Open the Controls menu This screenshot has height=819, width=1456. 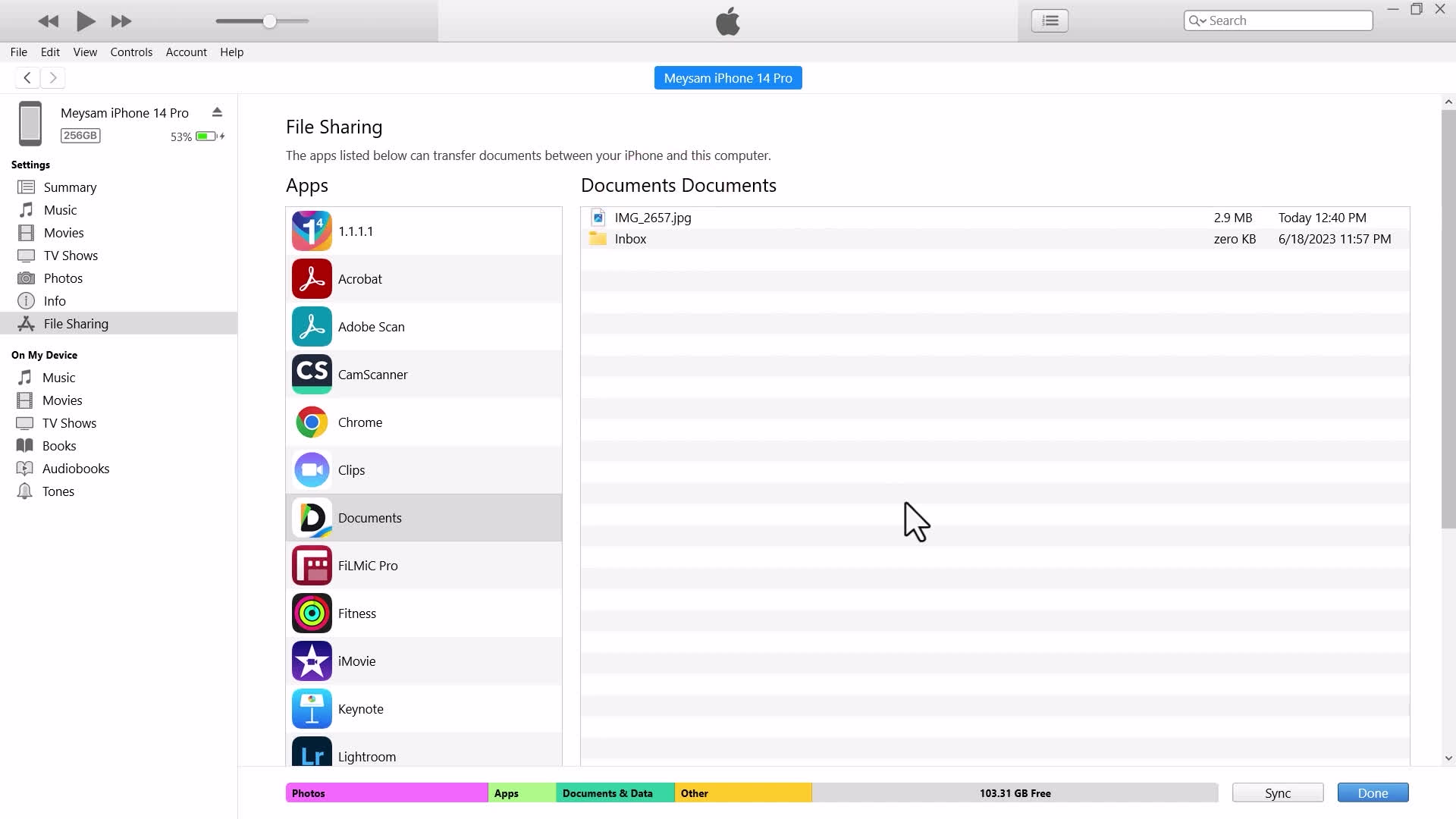131,52
